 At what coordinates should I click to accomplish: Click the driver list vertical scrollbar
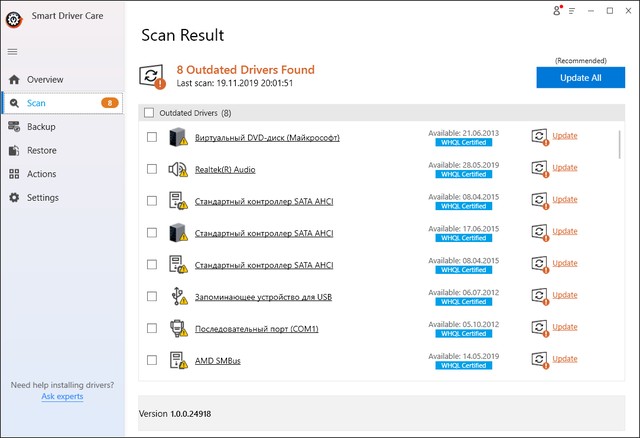pyautogui.click(x=621, y=145)
